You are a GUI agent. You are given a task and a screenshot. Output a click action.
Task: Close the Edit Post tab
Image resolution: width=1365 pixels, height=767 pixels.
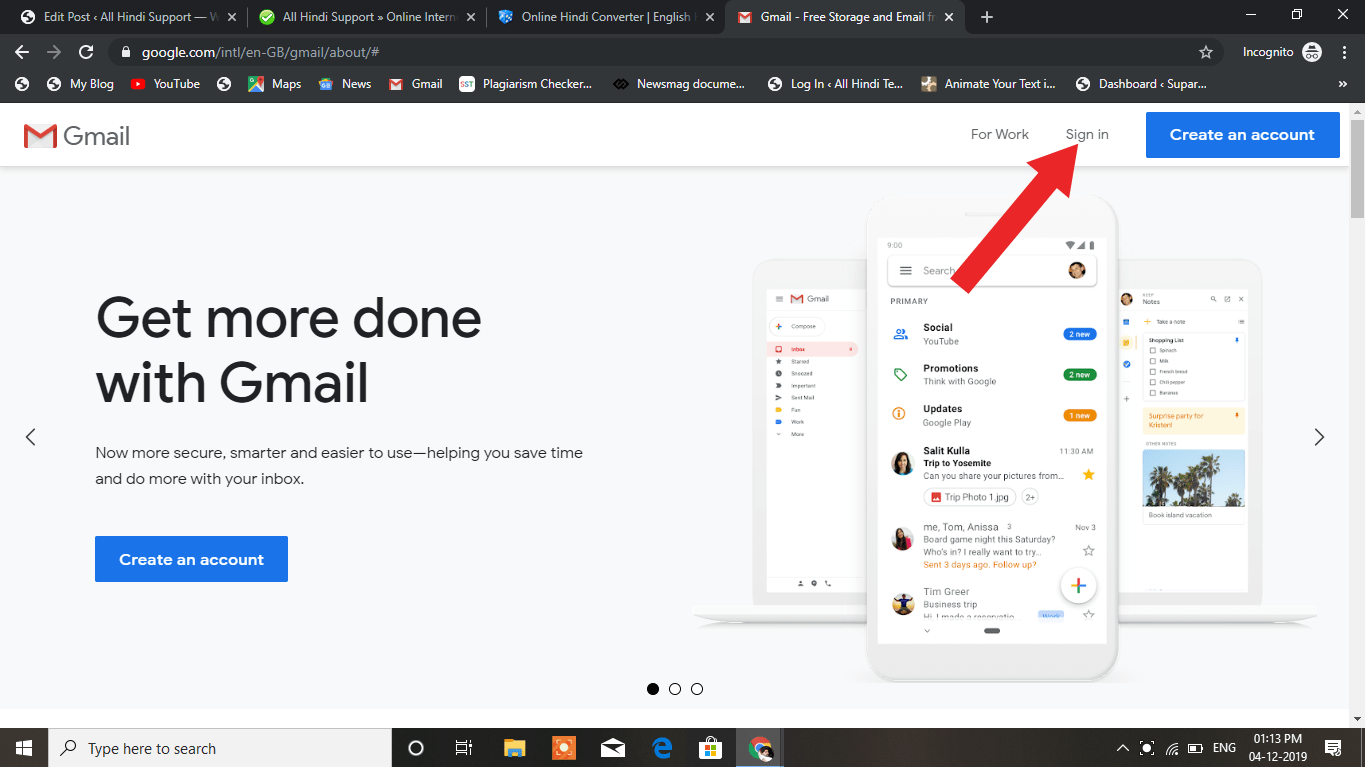pos(232,17)
